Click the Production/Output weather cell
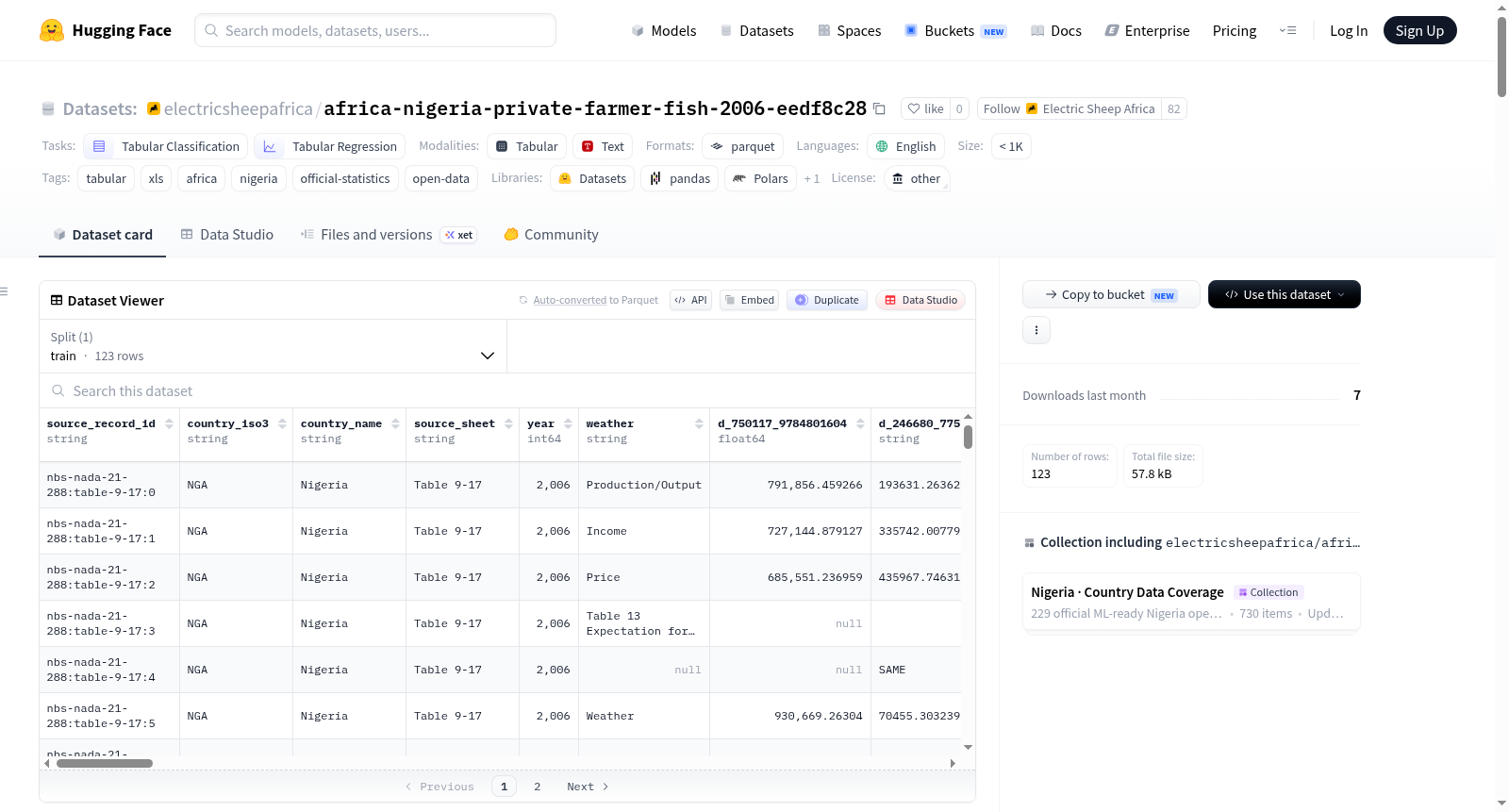The height and width of the screenshot is (812, 1509). (x=644, y=485)
